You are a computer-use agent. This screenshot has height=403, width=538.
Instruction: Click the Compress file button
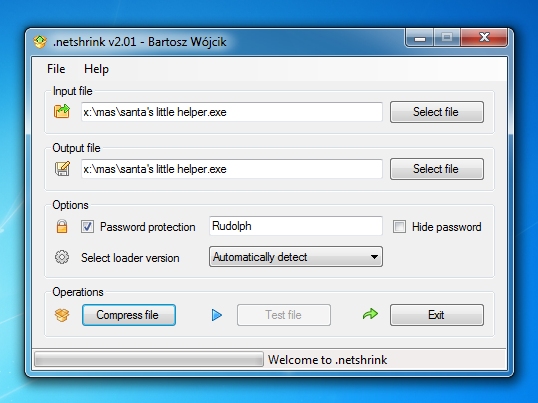[x=129, y=315]
